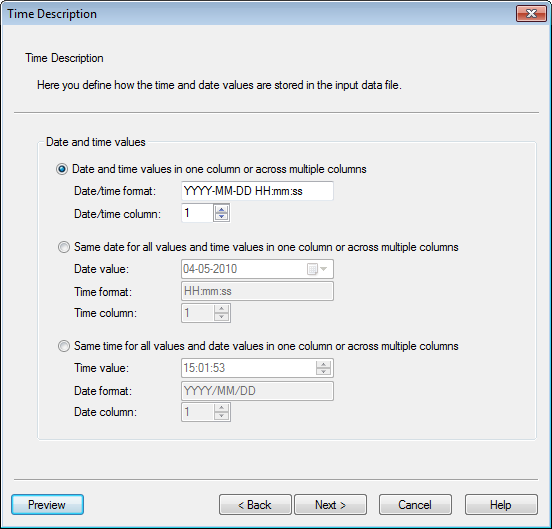This screenshot has height=529, width=552.
Task: Select Same time for all values option
Action: coord(64,346)
